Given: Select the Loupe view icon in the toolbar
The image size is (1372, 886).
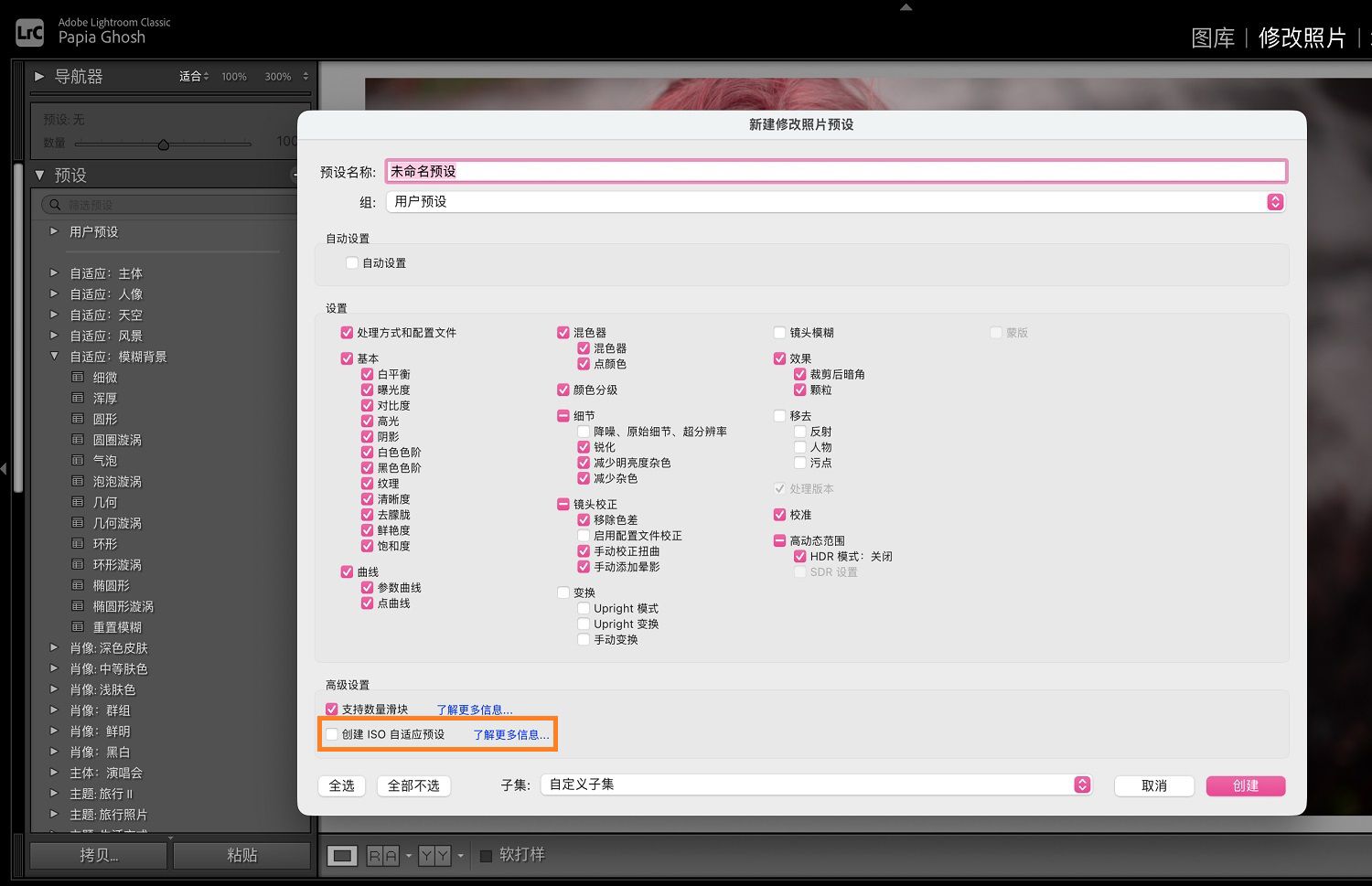Looking at the screenshot, I should click(342, 855).
